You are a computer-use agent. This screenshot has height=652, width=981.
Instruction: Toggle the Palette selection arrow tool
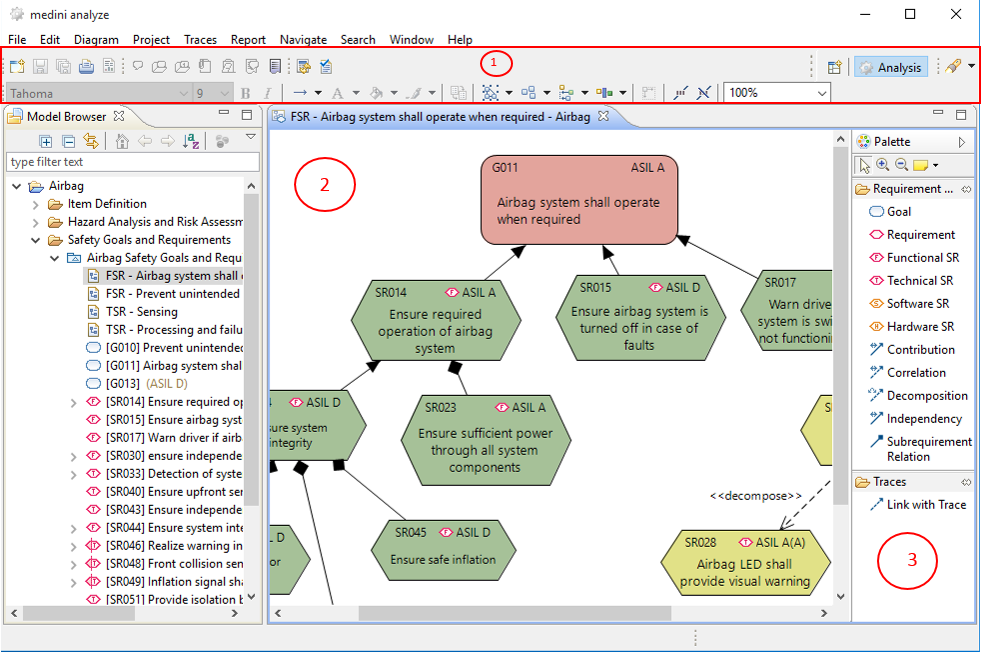click(x=864, y=165)
